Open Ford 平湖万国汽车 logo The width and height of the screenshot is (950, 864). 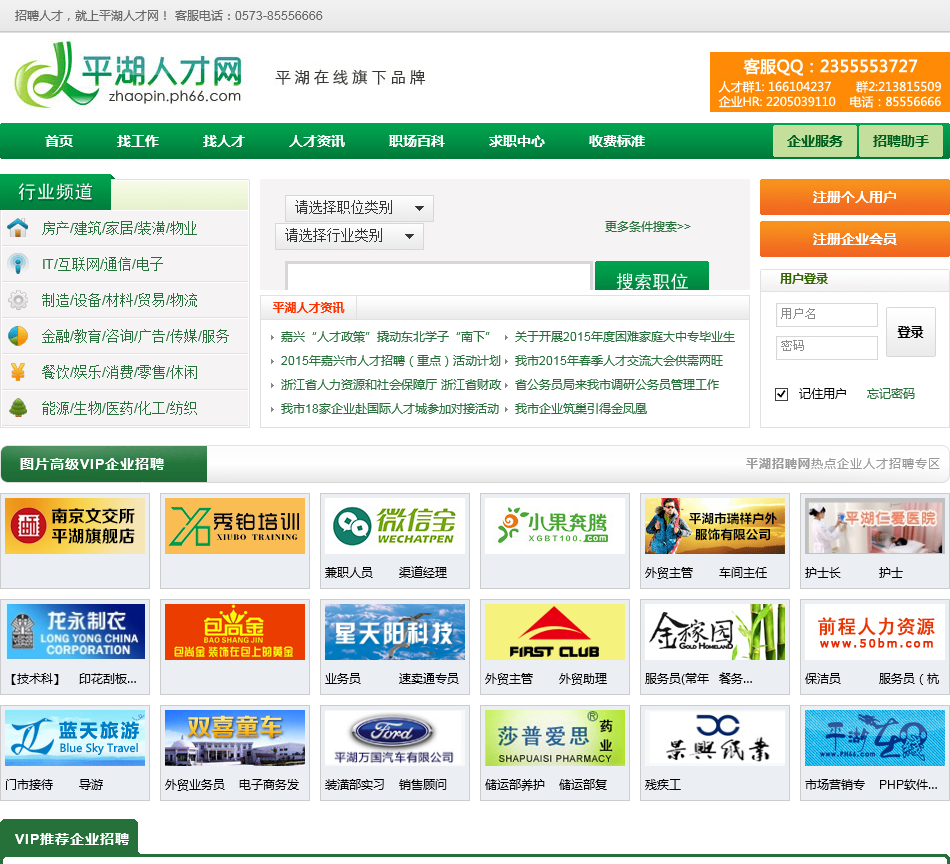click(395, 738)
